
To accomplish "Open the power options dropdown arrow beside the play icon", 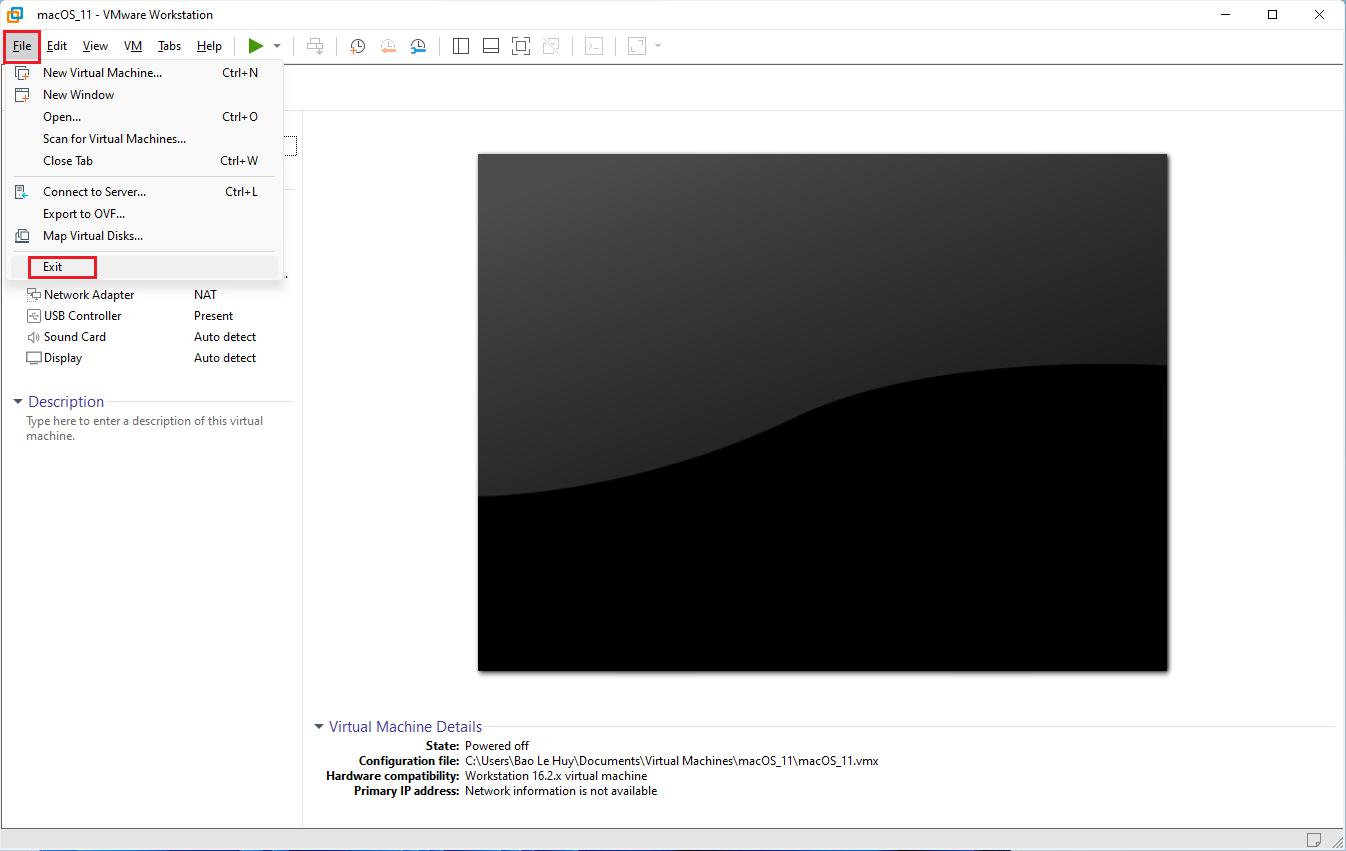I will [277, 46].
